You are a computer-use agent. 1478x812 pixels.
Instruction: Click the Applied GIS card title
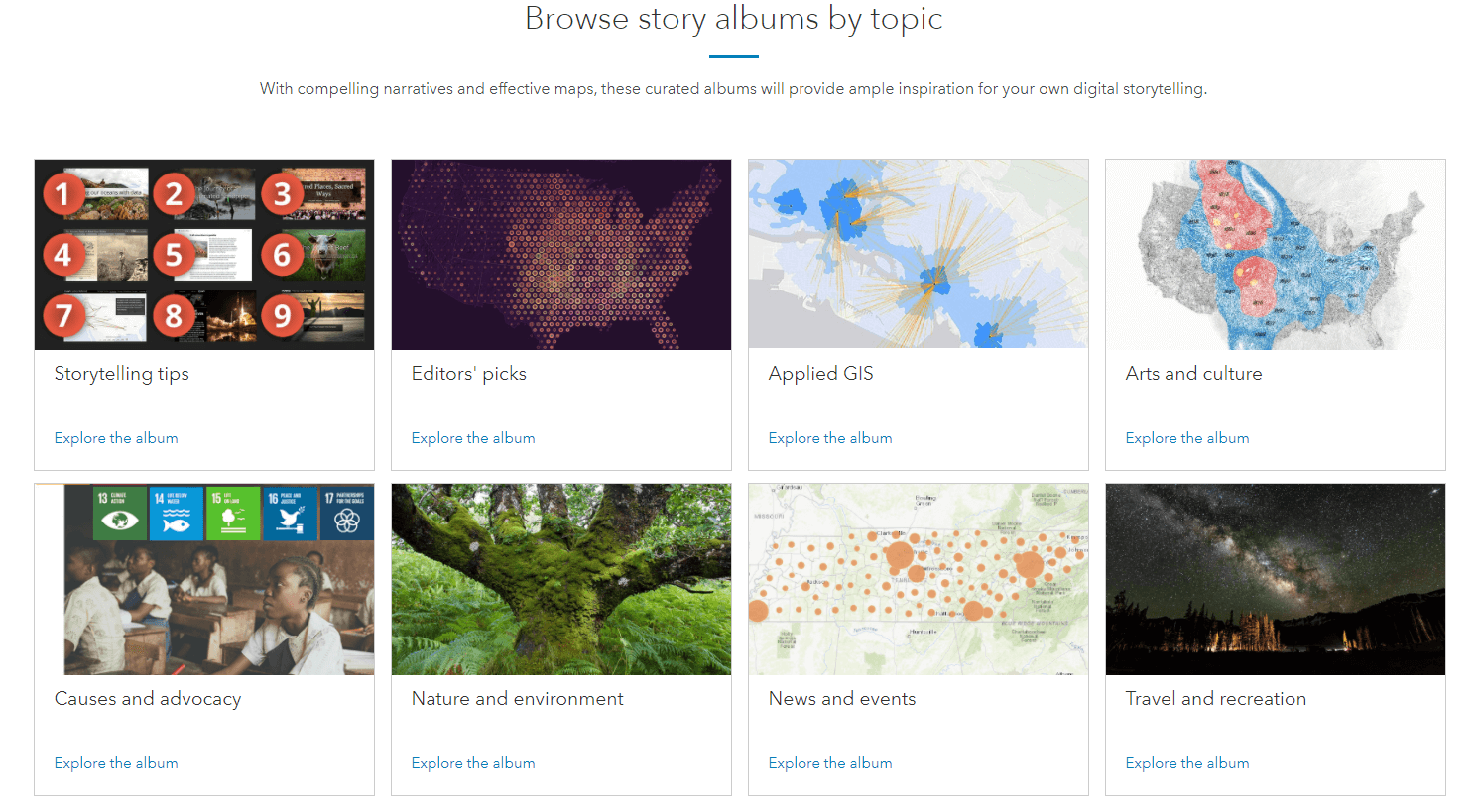(x=821, y=374)
